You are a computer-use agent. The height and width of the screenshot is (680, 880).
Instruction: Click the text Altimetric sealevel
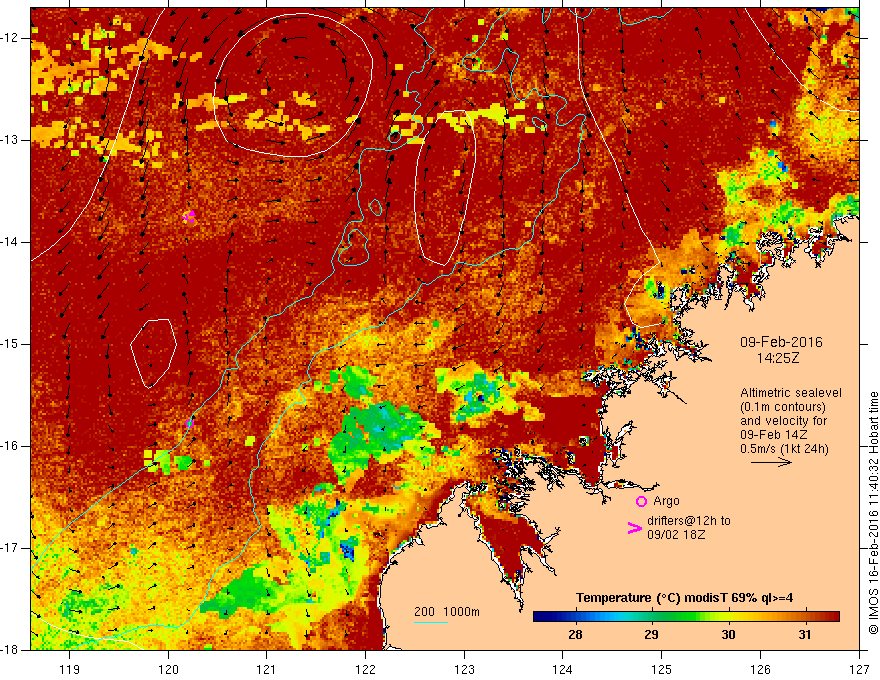791,393
